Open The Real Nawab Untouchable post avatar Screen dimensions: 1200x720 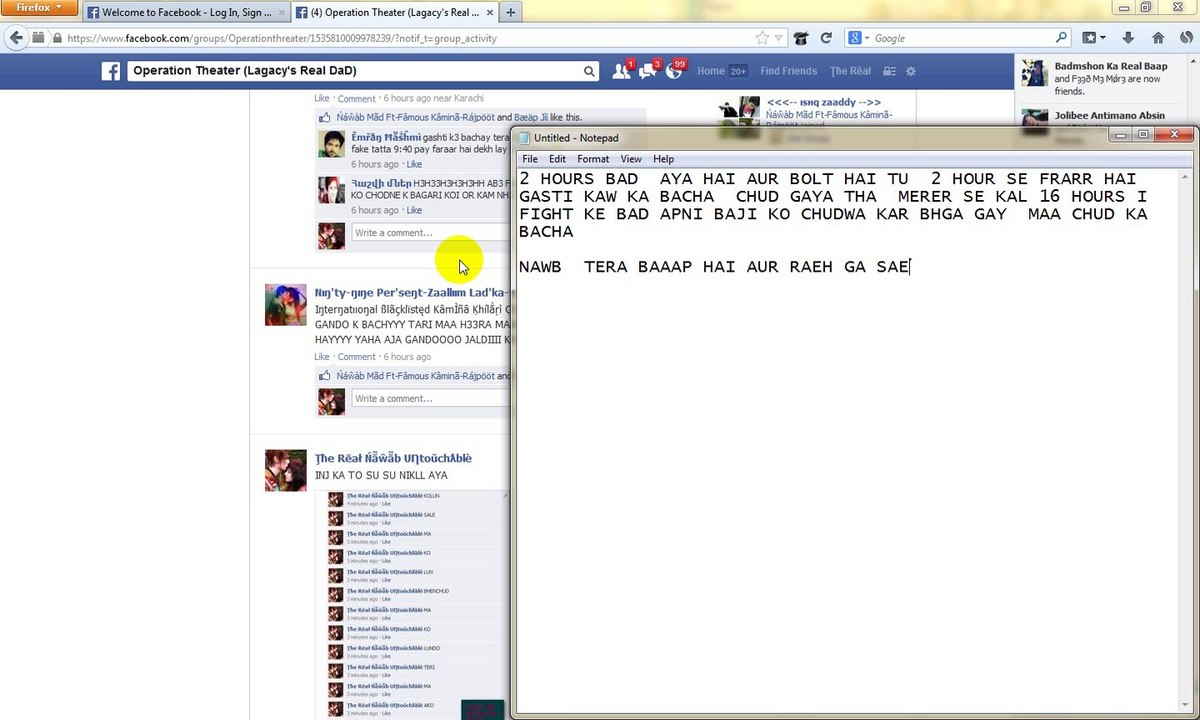tap(285, 470)
